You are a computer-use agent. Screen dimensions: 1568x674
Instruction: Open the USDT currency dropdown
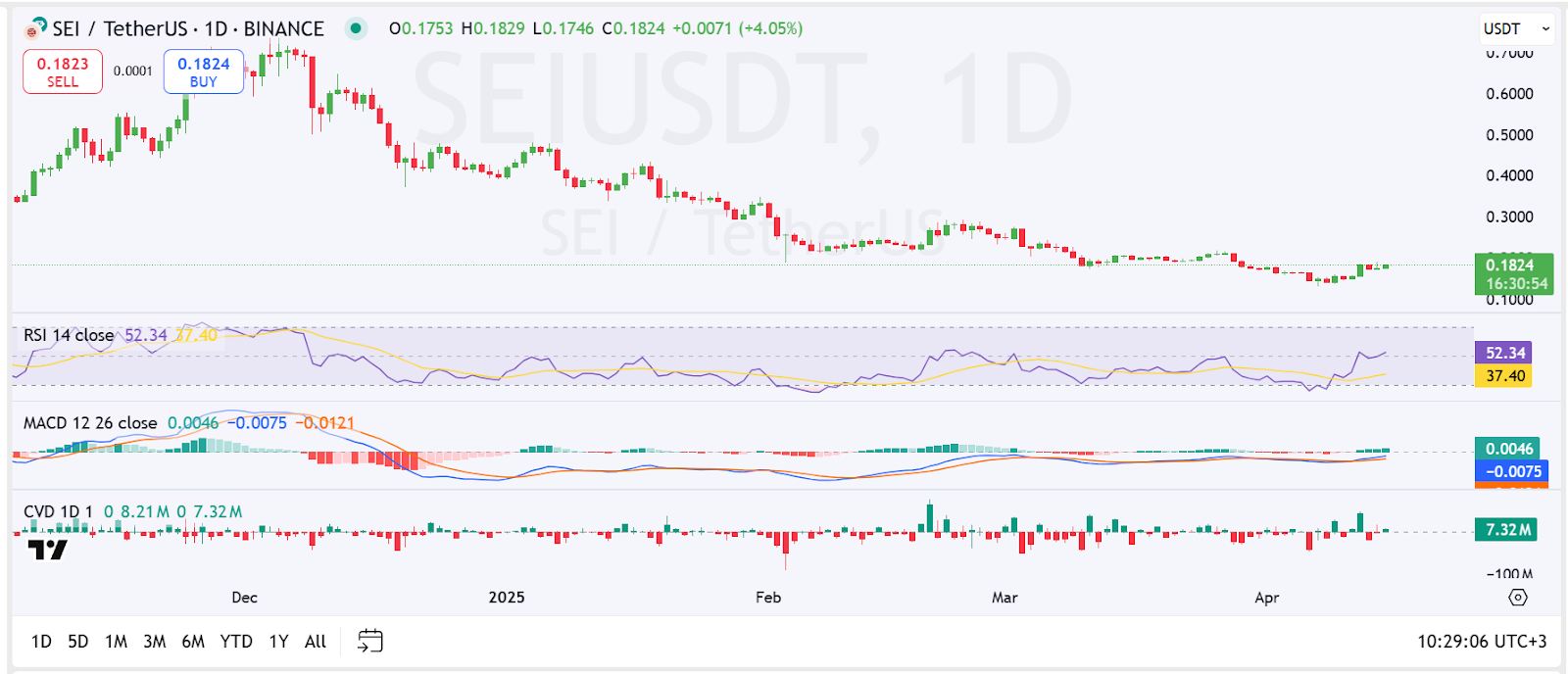tap(1517, 28)
